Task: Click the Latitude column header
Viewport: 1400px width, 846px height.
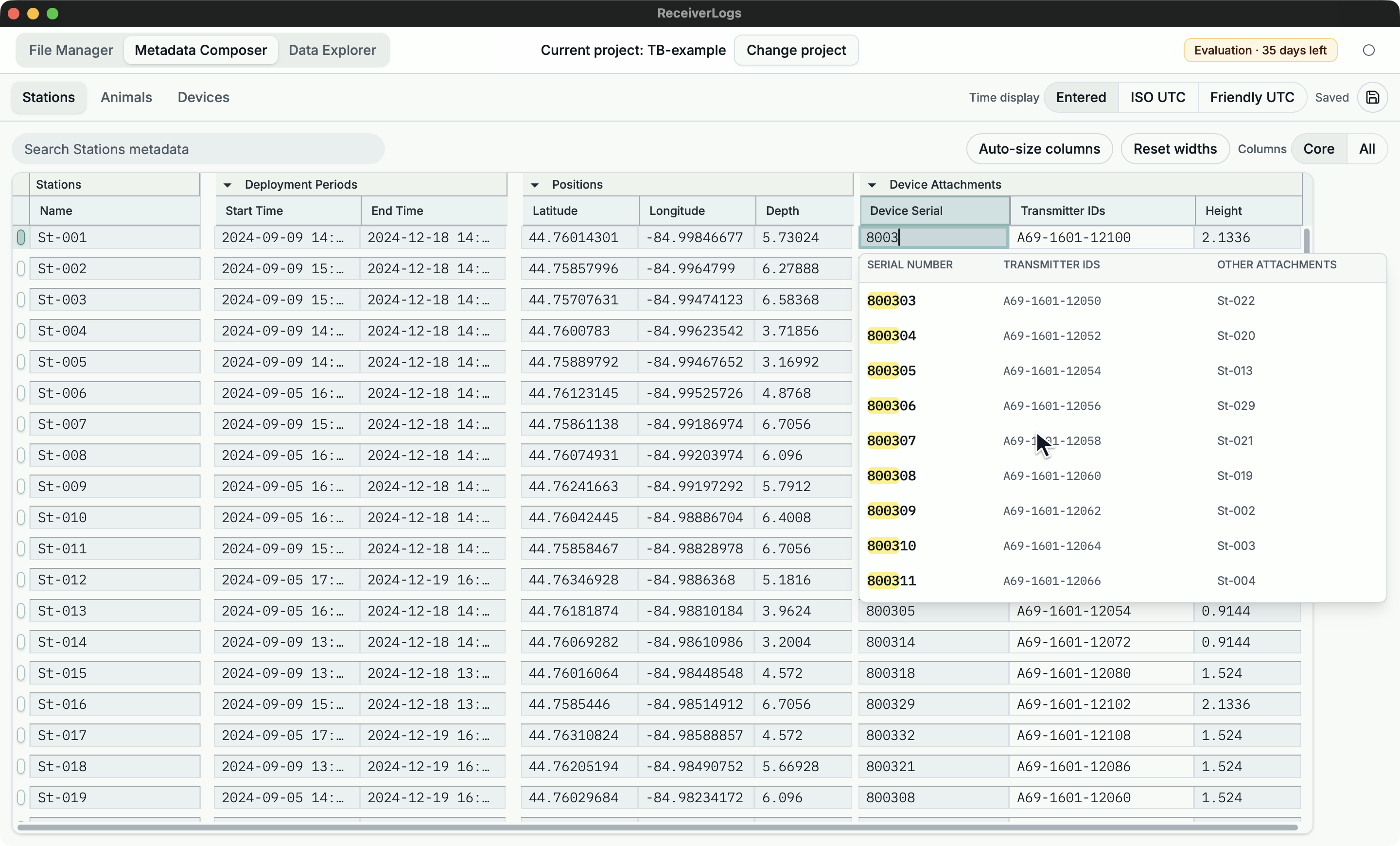Action: (x=580, y=211)
